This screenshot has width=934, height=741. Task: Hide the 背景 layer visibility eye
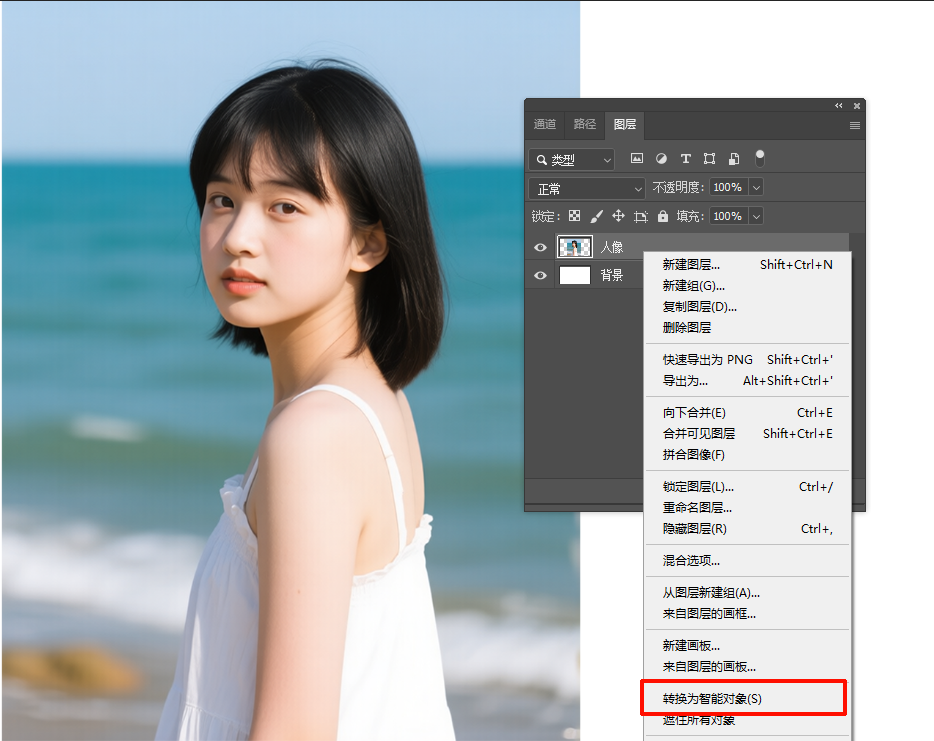pos(539,275)
